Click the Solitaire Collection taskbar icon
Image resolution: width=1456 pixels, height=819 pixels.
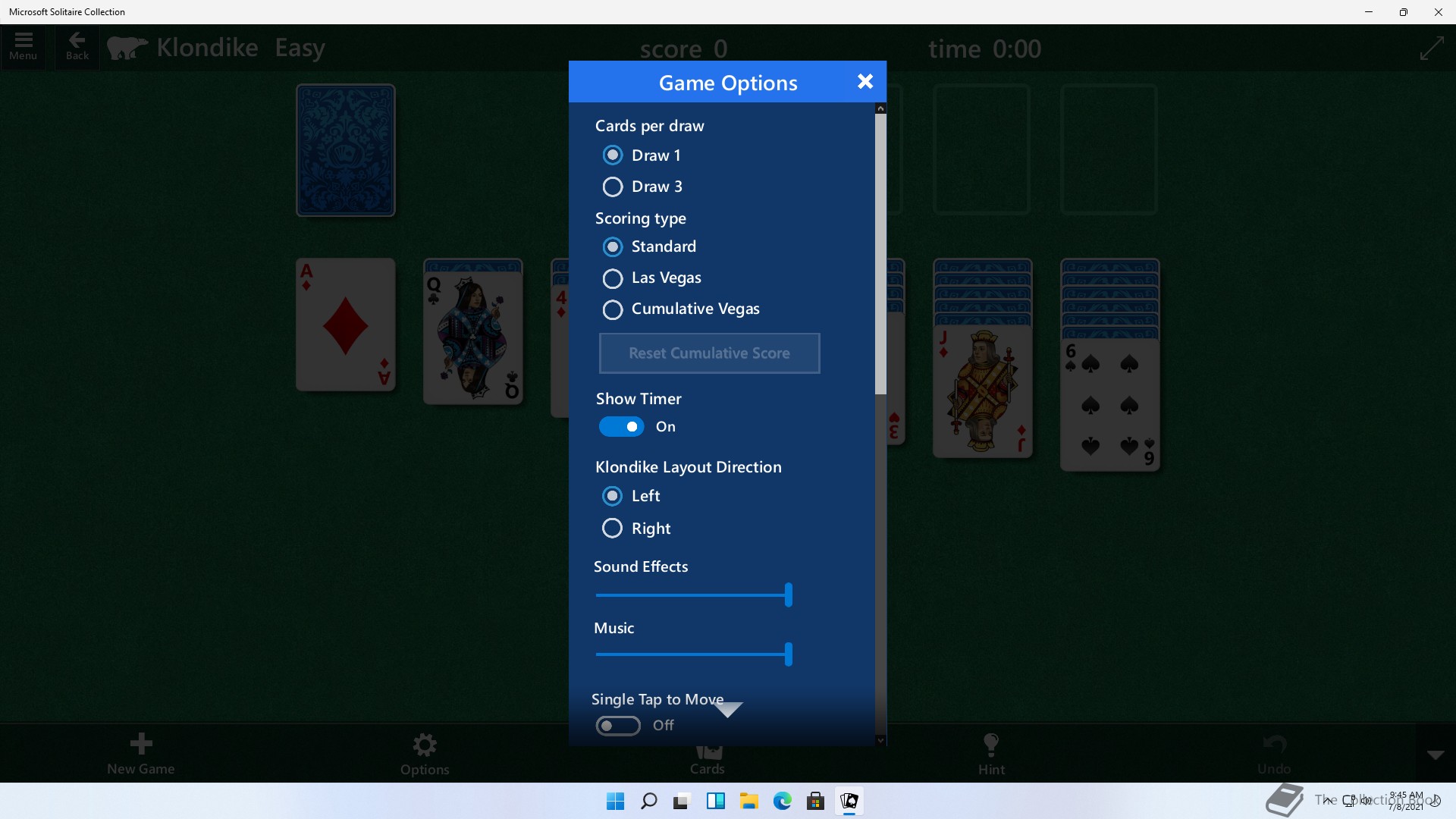(x=849, y=801)
